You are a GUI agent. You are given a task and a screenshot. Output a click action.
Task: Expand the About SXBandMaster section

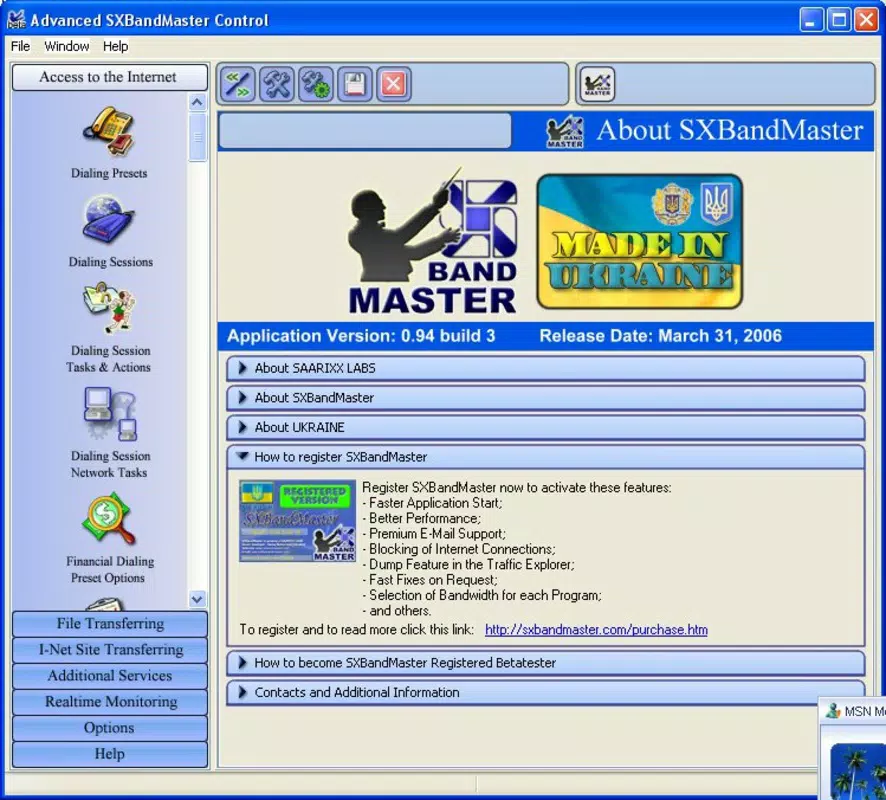coord(545,398)
